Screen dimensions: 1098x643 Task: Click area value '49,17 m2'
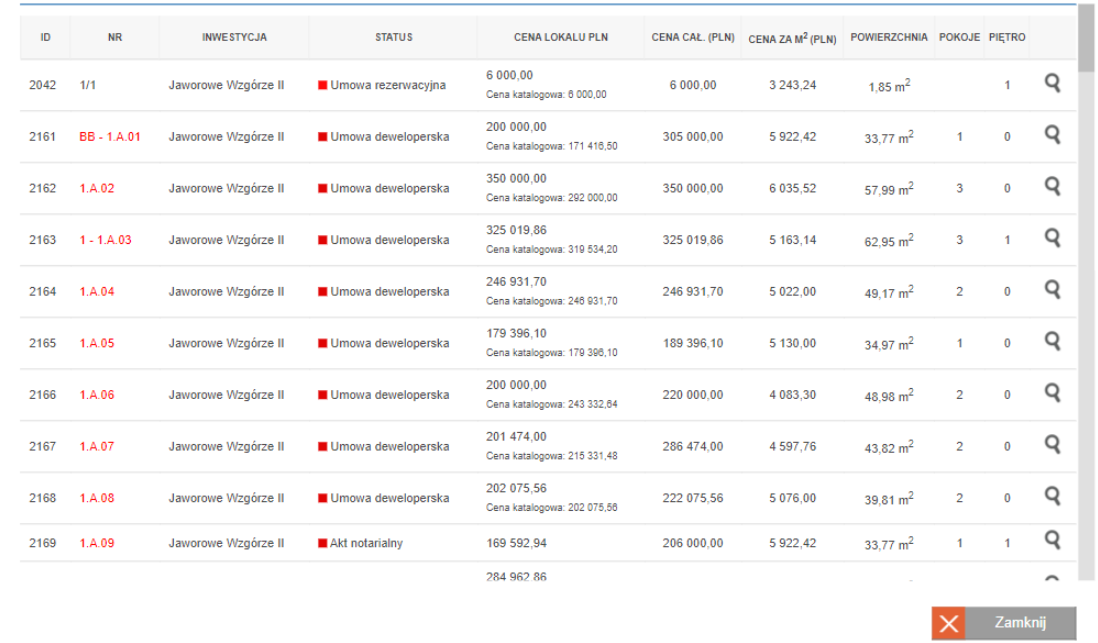click(889, 292)
